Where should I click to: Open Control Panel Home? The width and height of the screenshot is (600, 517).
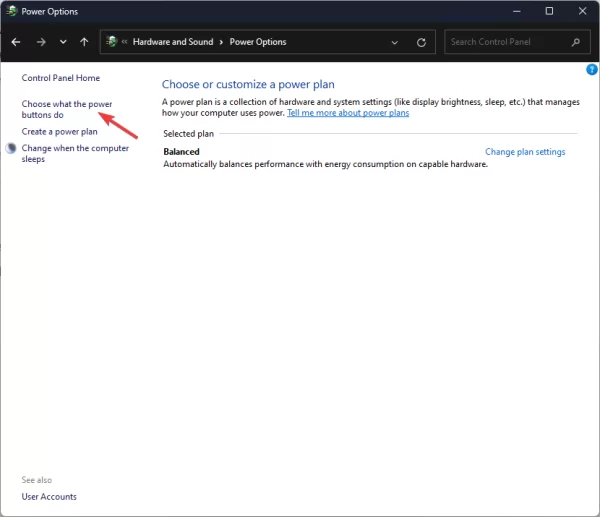point(61,78)
